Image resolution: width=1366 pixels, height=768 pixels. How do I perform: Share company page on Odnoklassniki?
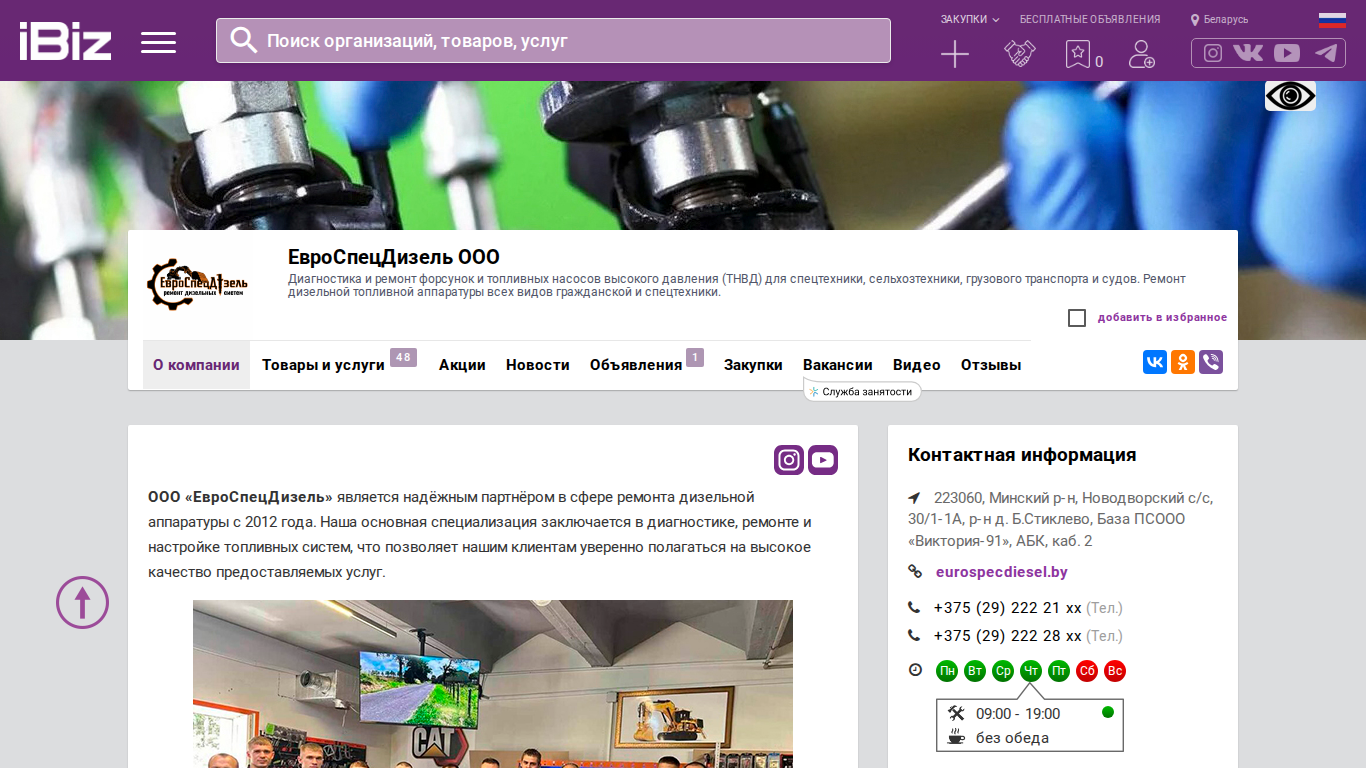click(1183, 362)
